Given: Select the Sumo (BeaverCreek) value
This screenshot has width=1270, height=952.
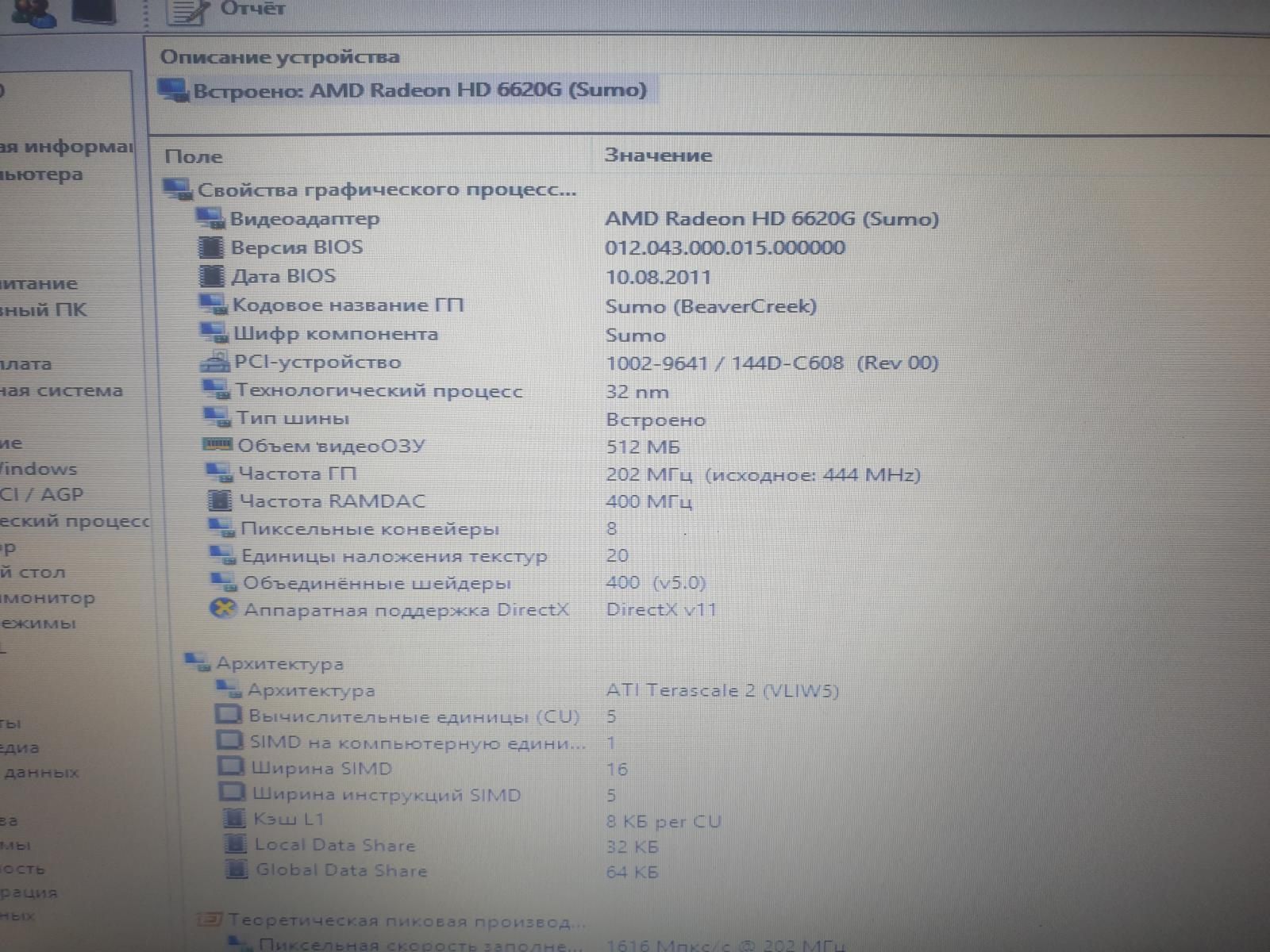Looking at the screenshot, I should [x=711, y=306].
